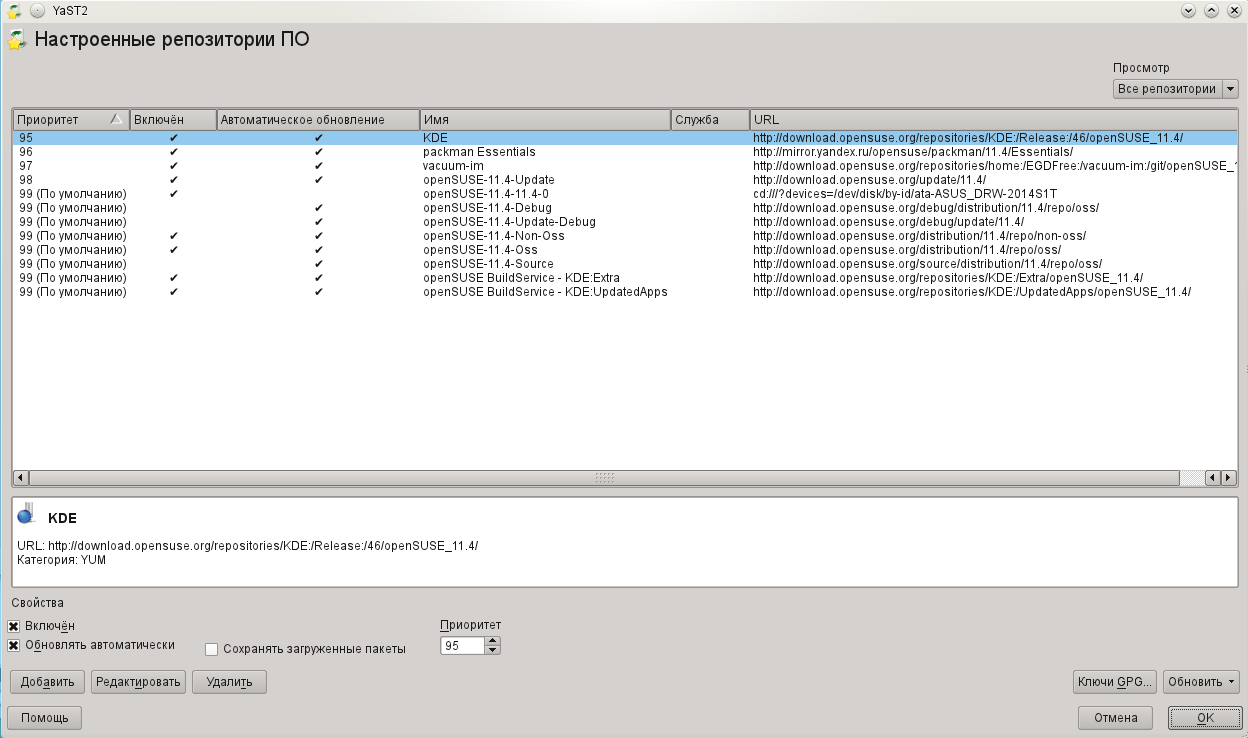This screenshot has width=1248, height=738.
Task: Select the openSUSE-11.4-Oss row
Action: click(x=626, y=250)
